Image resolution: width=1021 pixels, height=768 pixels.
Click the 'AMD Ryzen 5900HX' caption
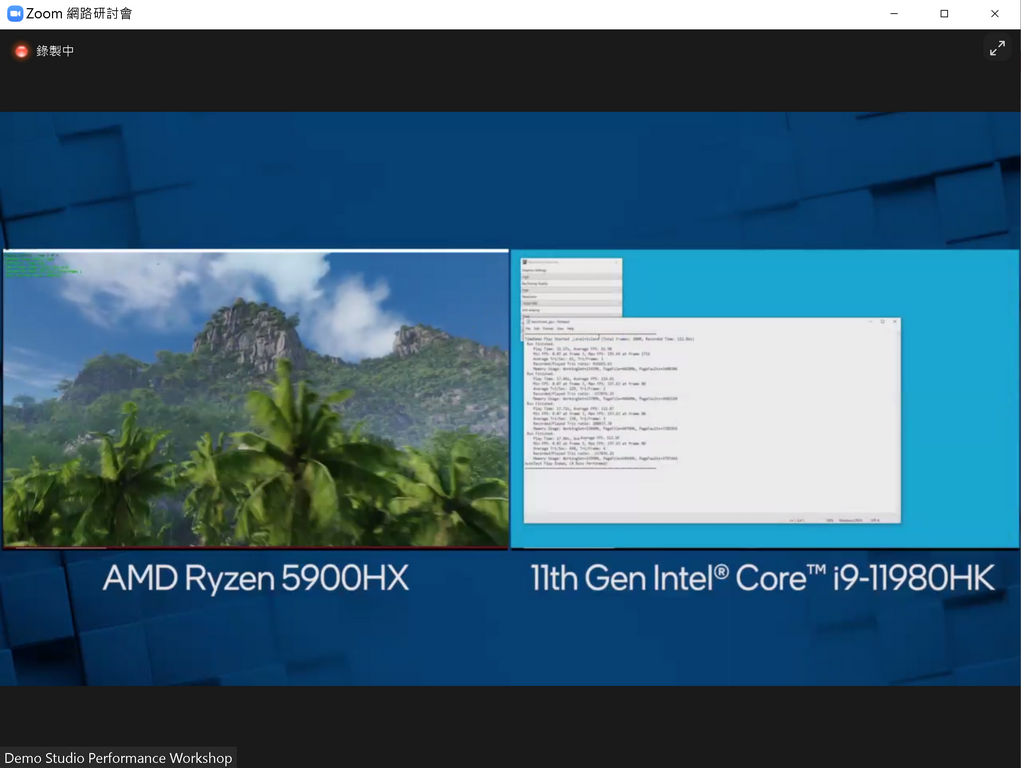(x=255, y=578)
